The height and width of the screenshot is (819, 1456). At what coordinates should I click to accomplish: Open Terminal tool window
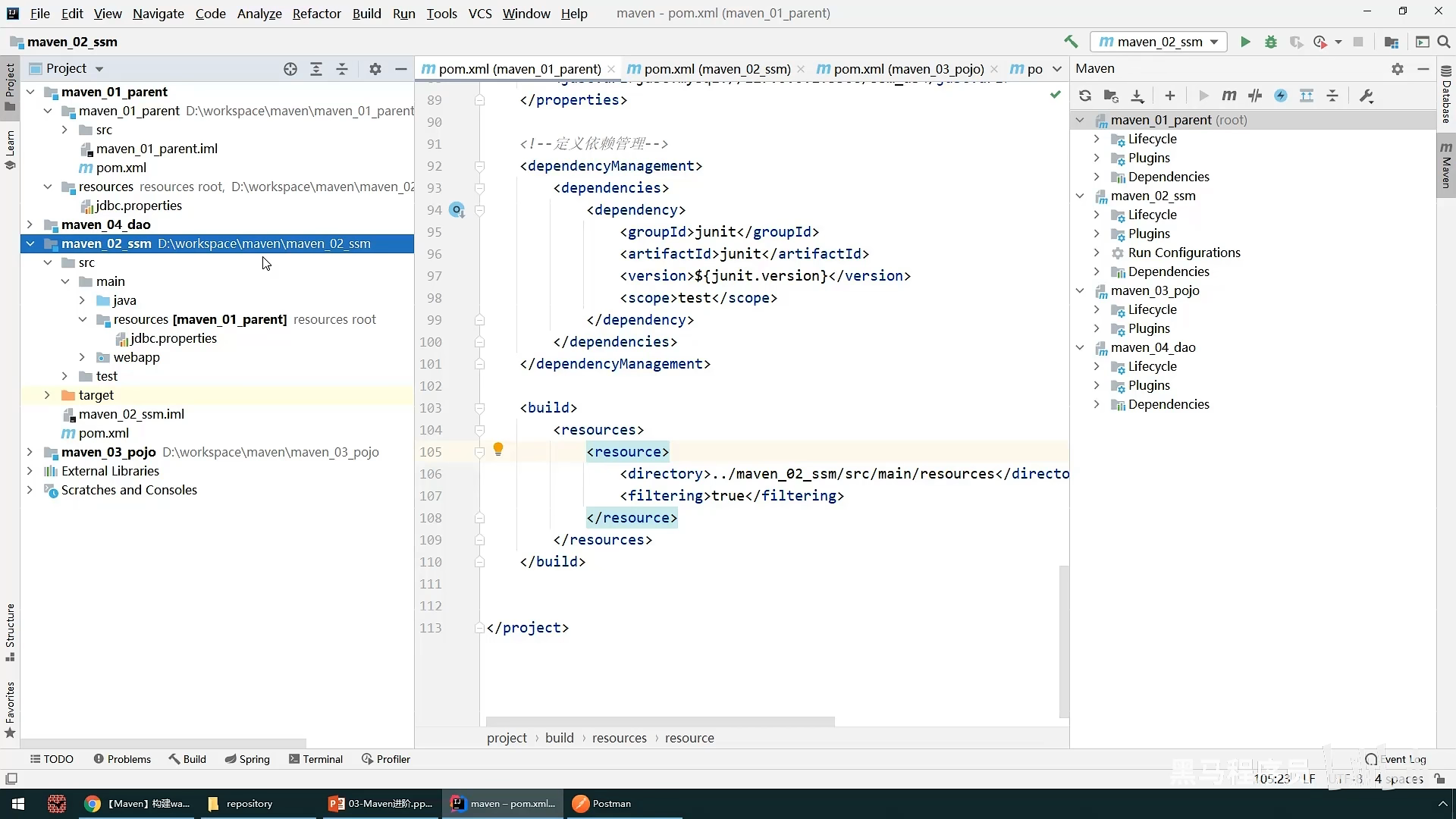(x=315, y=759)
